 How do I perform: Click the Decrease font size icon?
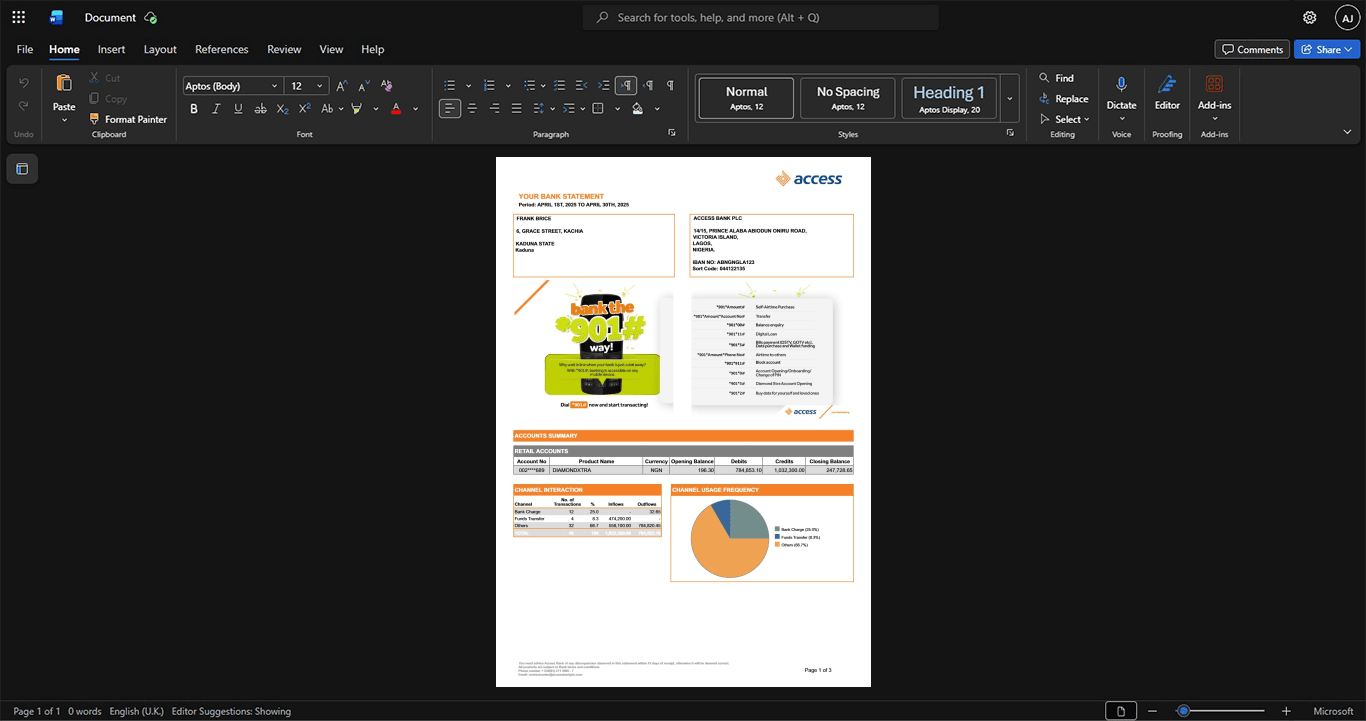[x=364, y=86]
